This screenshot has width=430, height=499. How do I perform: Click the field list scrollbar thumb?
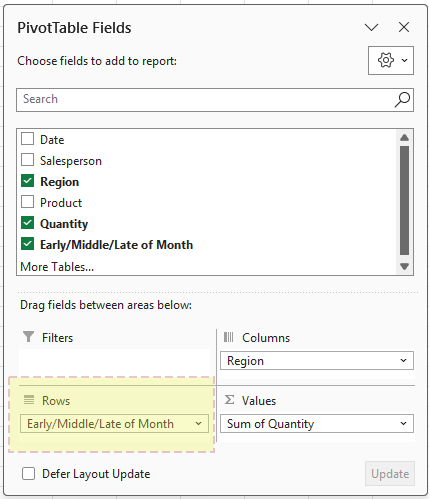(404, 200)
